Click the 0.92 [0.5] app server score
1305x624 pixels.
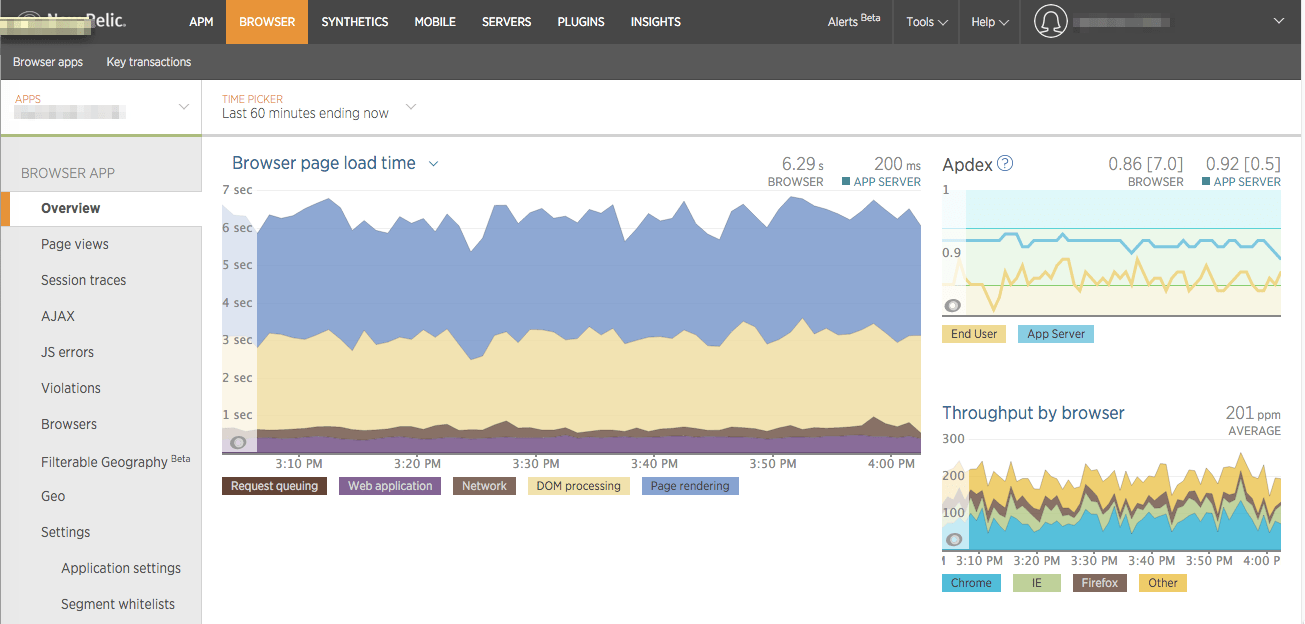pos(1243,164)
